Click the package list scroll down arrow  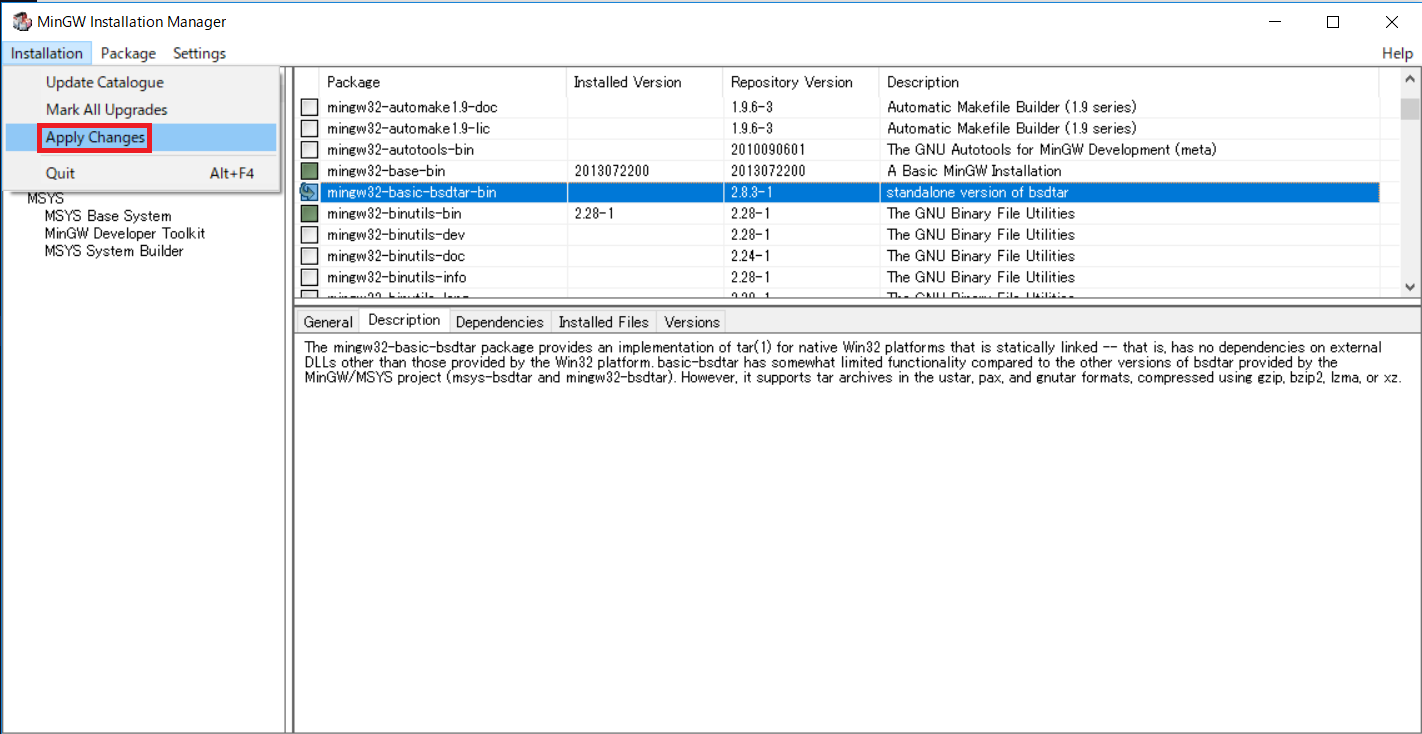pos(1410,287)
